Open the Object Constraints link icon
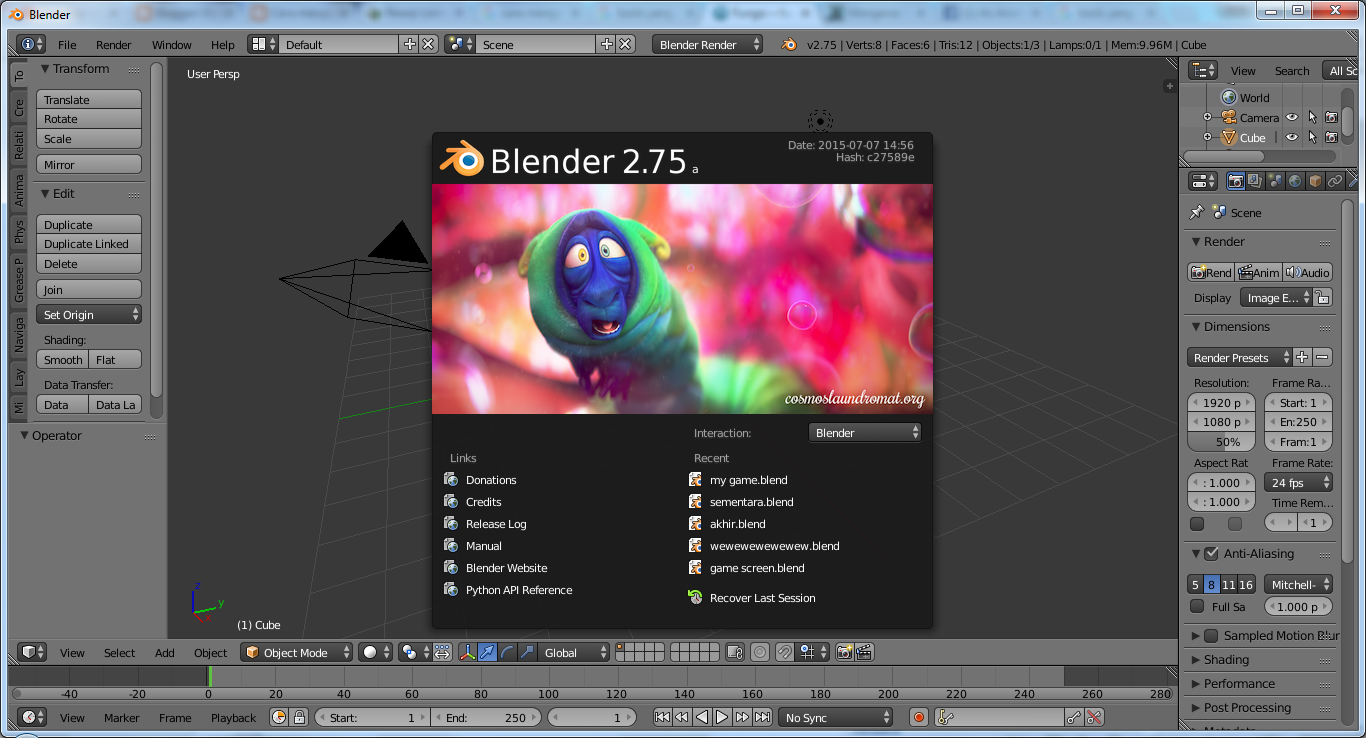This screenshot has height=738, width=1366. pyautogui.click(x=1334, y=181)
